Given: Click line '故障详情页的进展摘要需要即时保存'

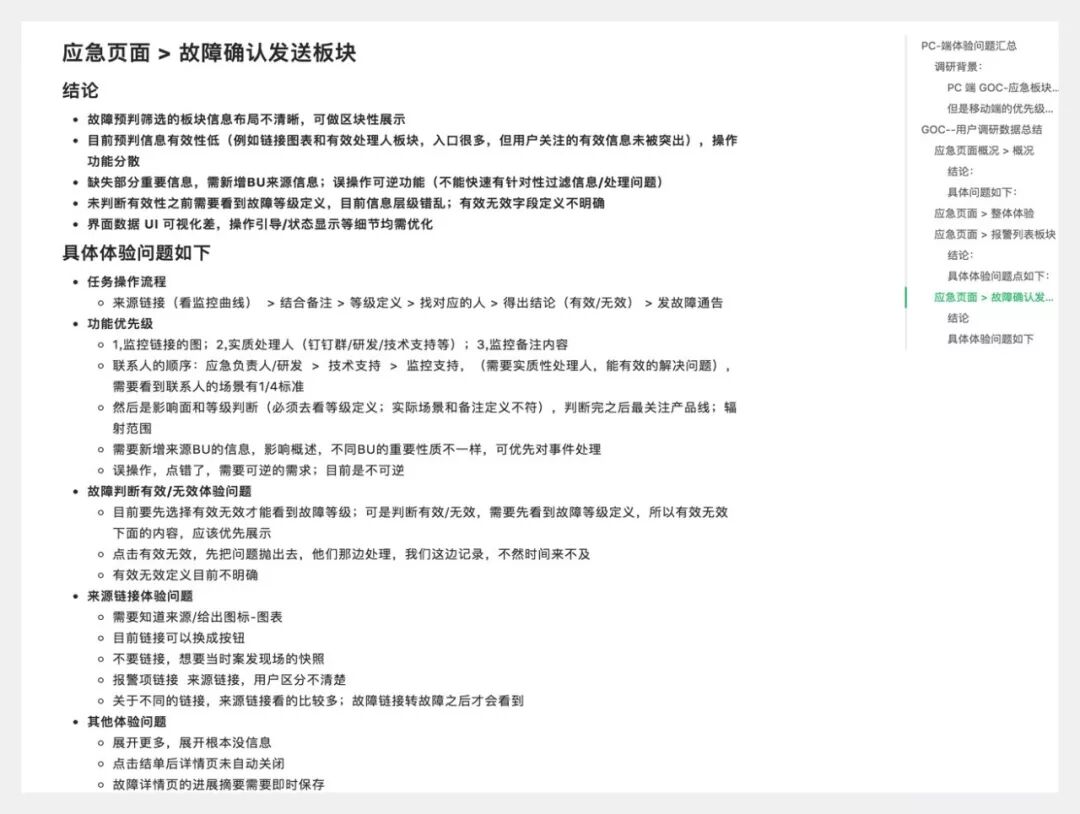Looking at the screenshot, I should coord(218,784).
